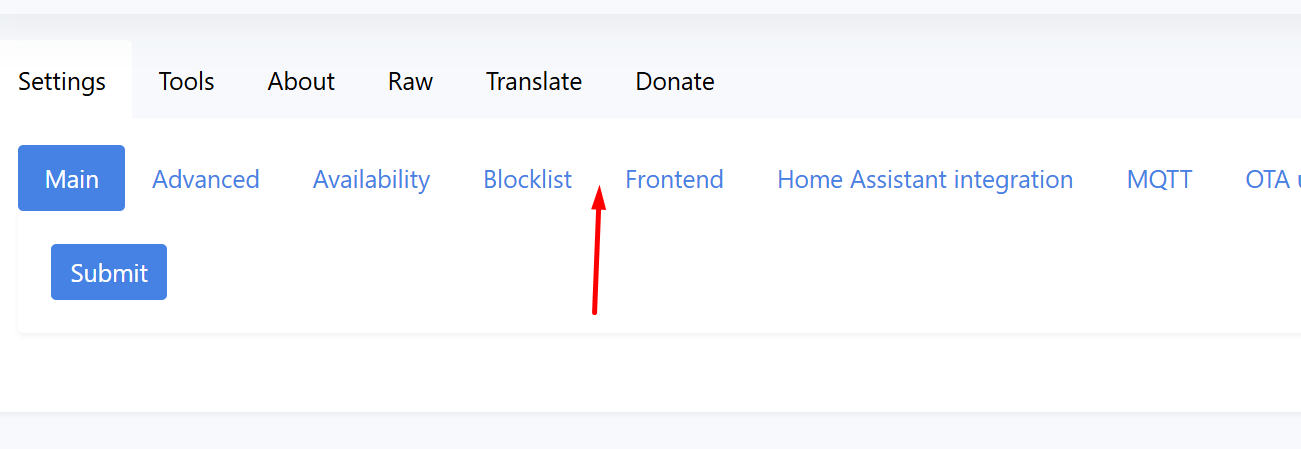Viewport: 1301px width, 449px height.
Task: Open the Donate tab
Action: point(675,81)
